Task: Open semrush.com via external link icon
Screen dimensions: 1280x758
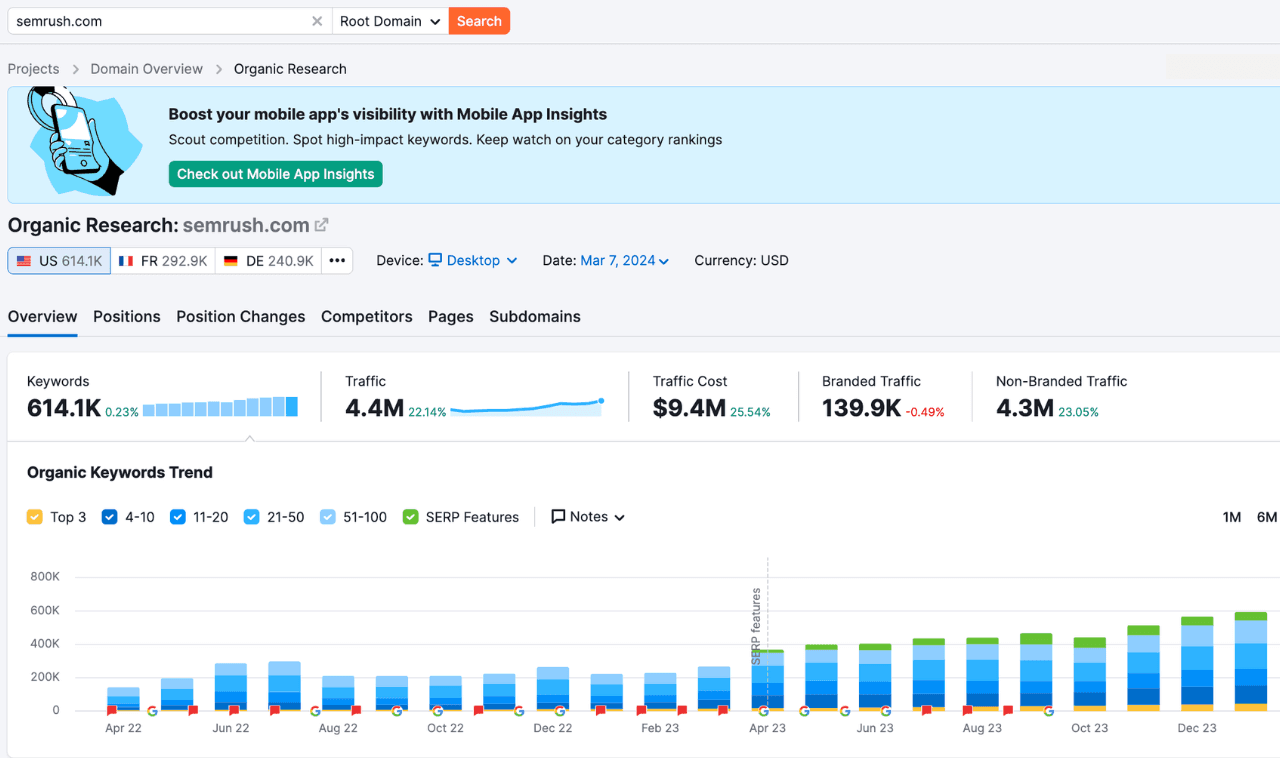Action: (321, 225)
